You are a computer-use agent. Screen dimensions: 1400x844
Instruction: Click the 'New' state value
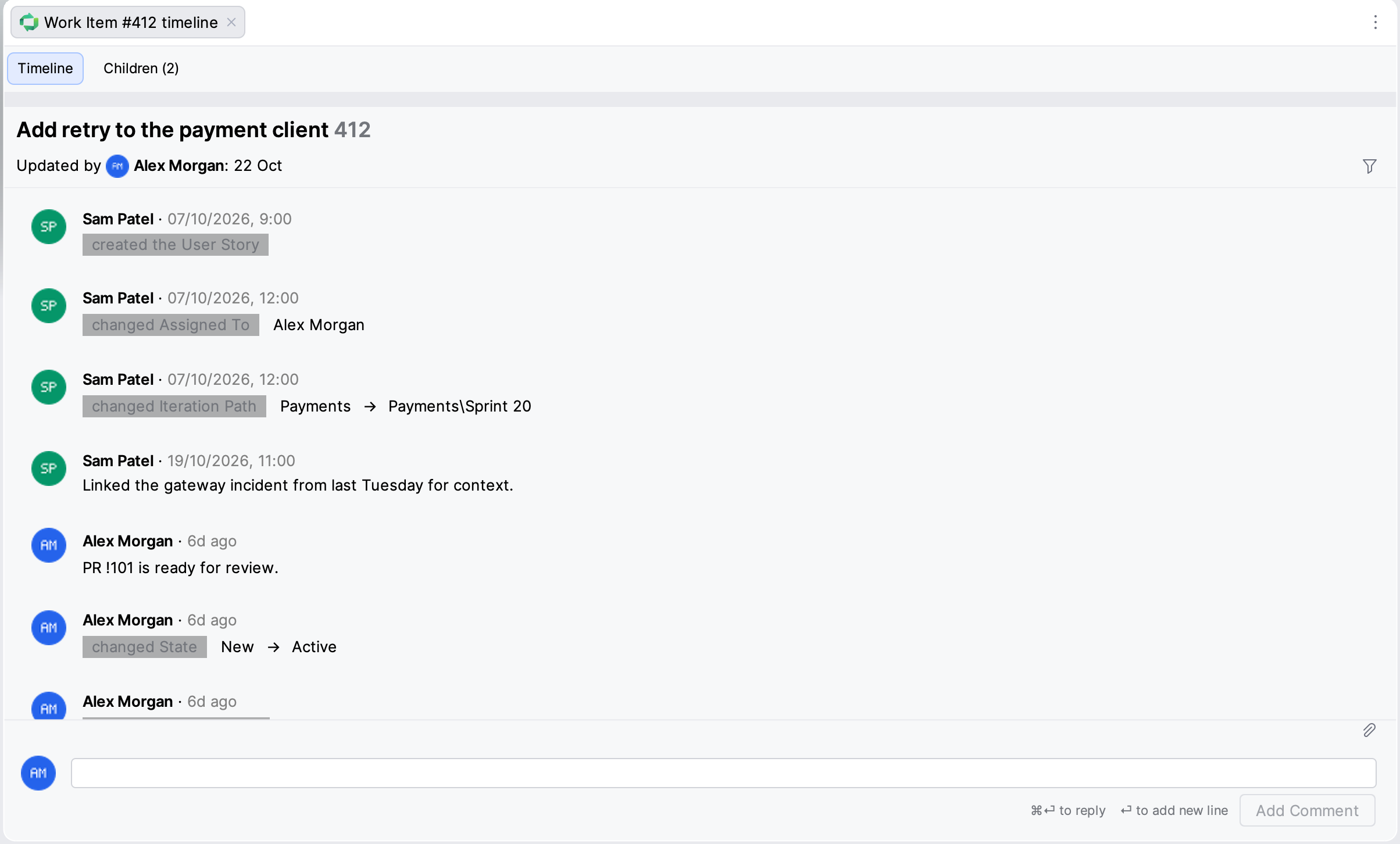(x=238, y=647)
